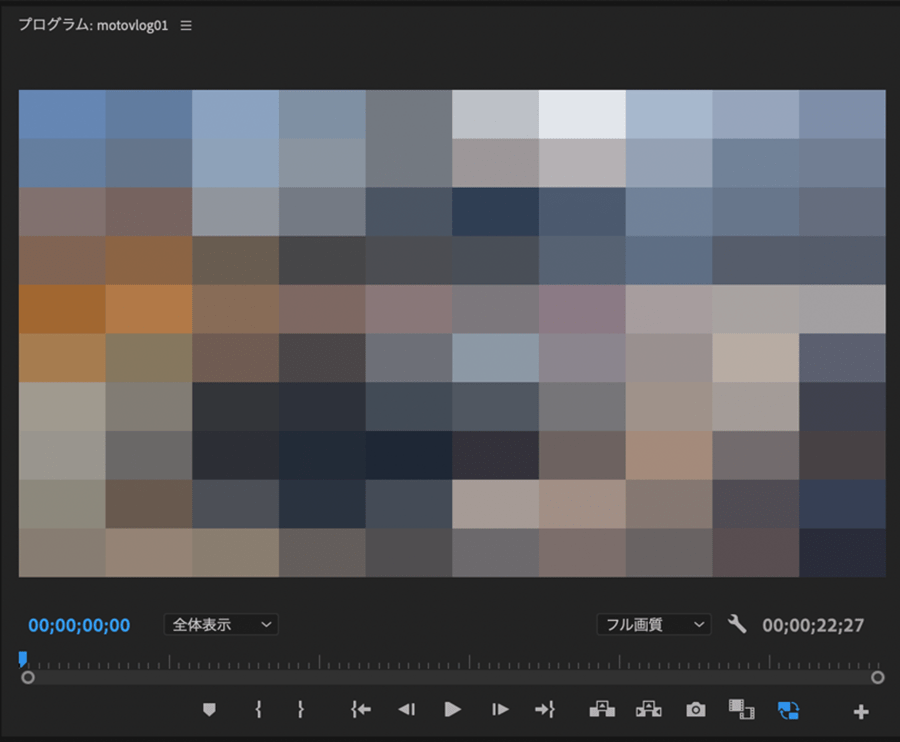
Task: Open the フル画質 playback quality dropdown
Action: [653, 624]
